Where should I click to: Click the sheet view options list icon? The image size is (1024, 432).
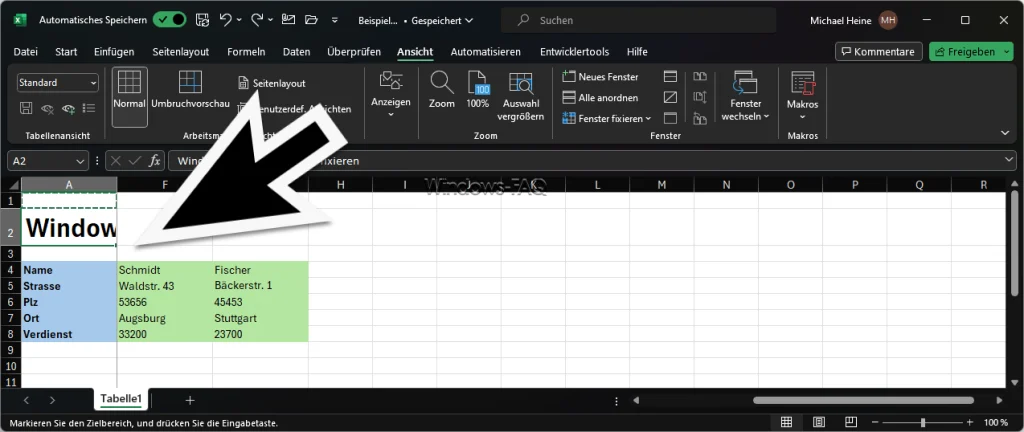[x=89, y=108]
